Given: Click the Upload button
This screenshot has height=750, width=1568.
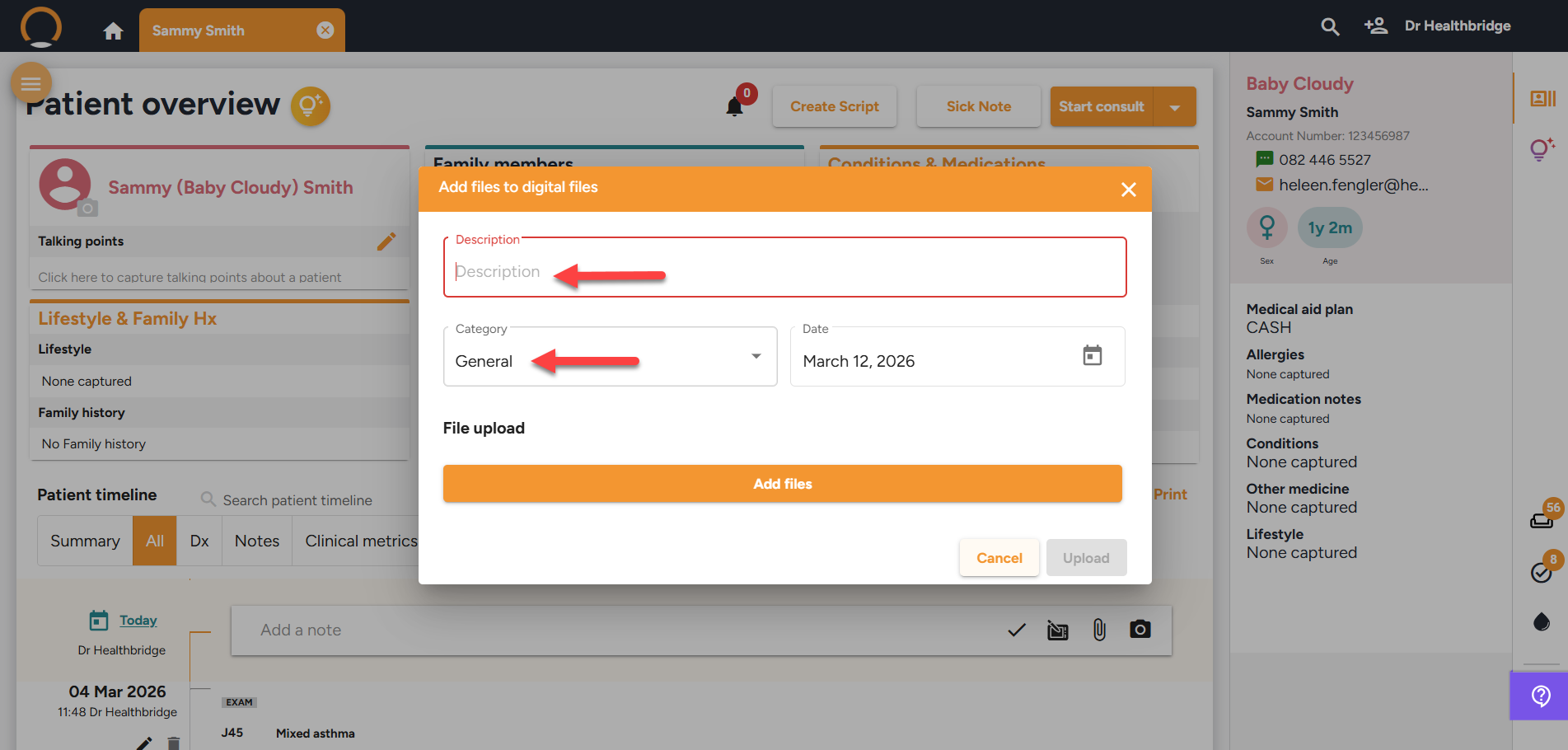Looking at the screenshot, I should [1086, 558].
